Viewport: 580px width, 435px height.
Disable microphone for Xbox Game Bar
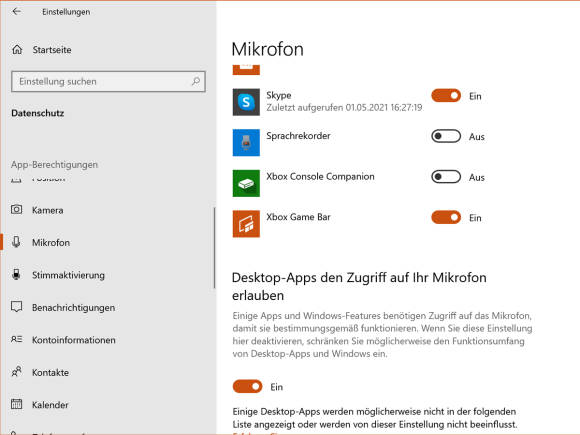(x=446, y=217)
